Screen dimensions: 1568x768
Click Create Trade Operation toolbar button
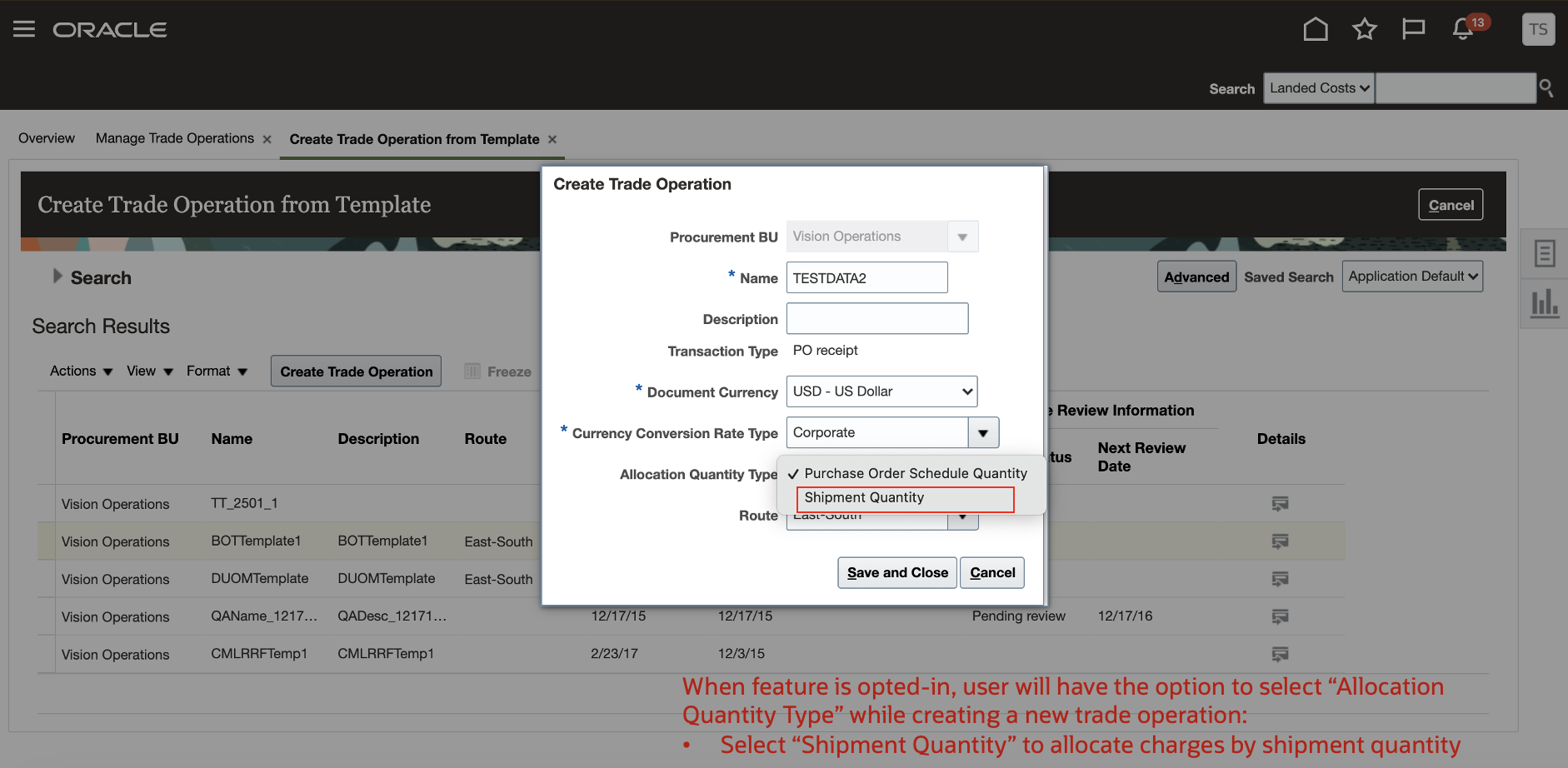[x=356, y=372]
